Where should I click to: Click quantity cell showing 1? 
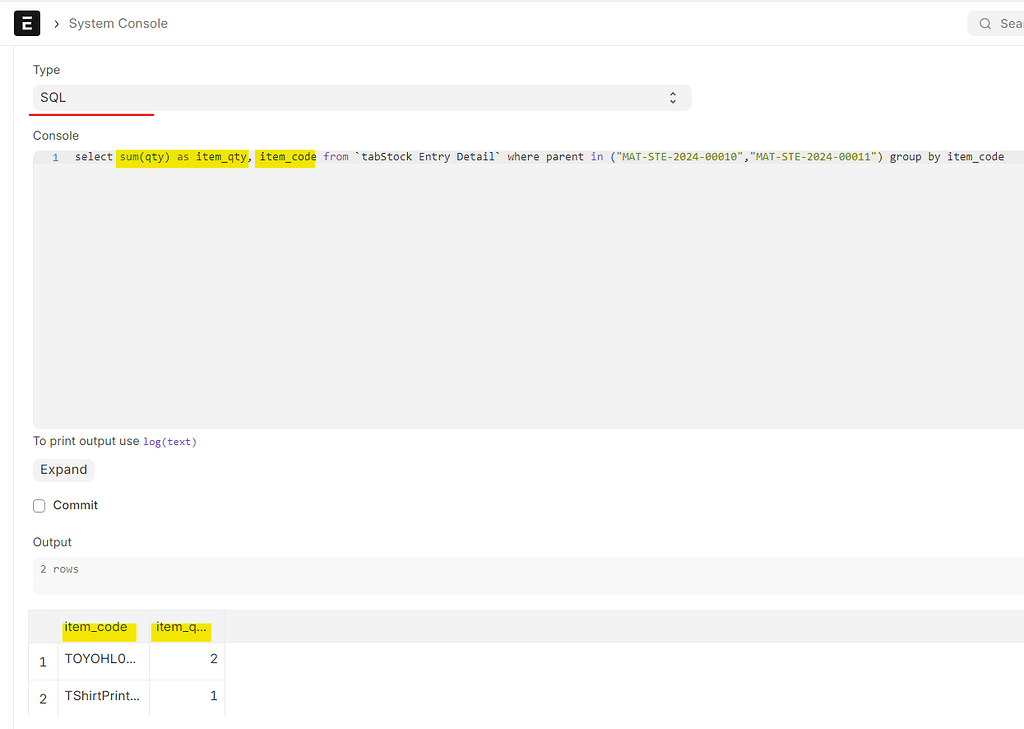[x=187, y=698]
